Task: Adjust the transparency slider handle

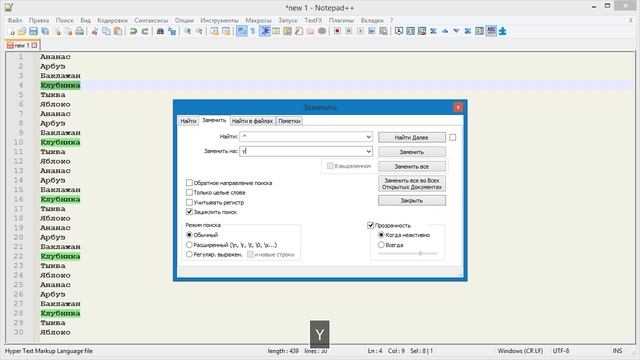Action: pyautogui.click(x=420, y=253)
